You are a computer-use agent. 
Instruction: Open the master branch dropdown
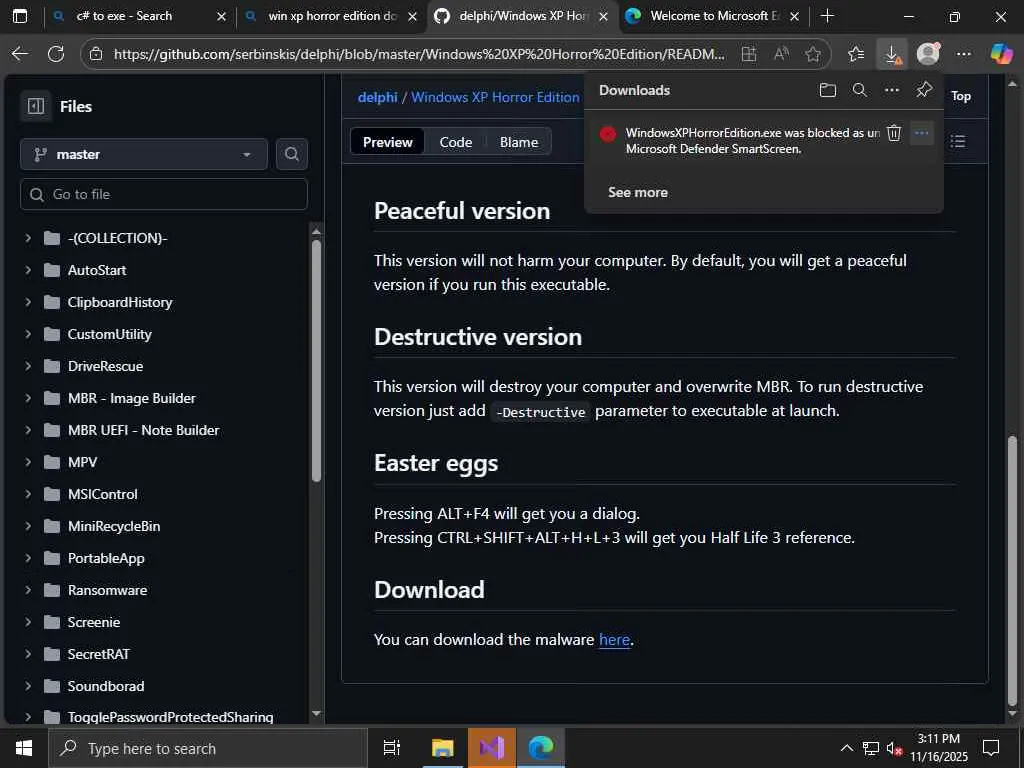coord(144,154)
